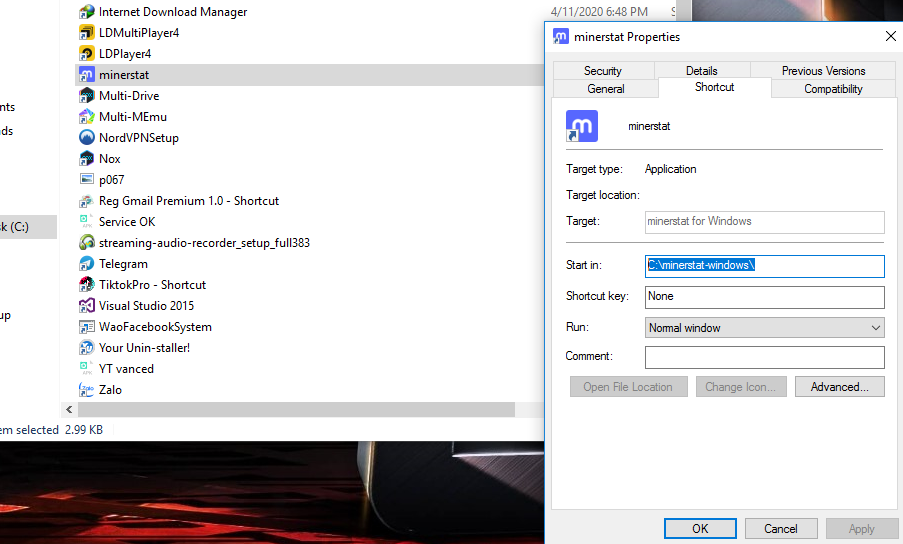Switch to the Compatibility tab
This screenshot has width=903, height=544.
(x=832, y=89)
